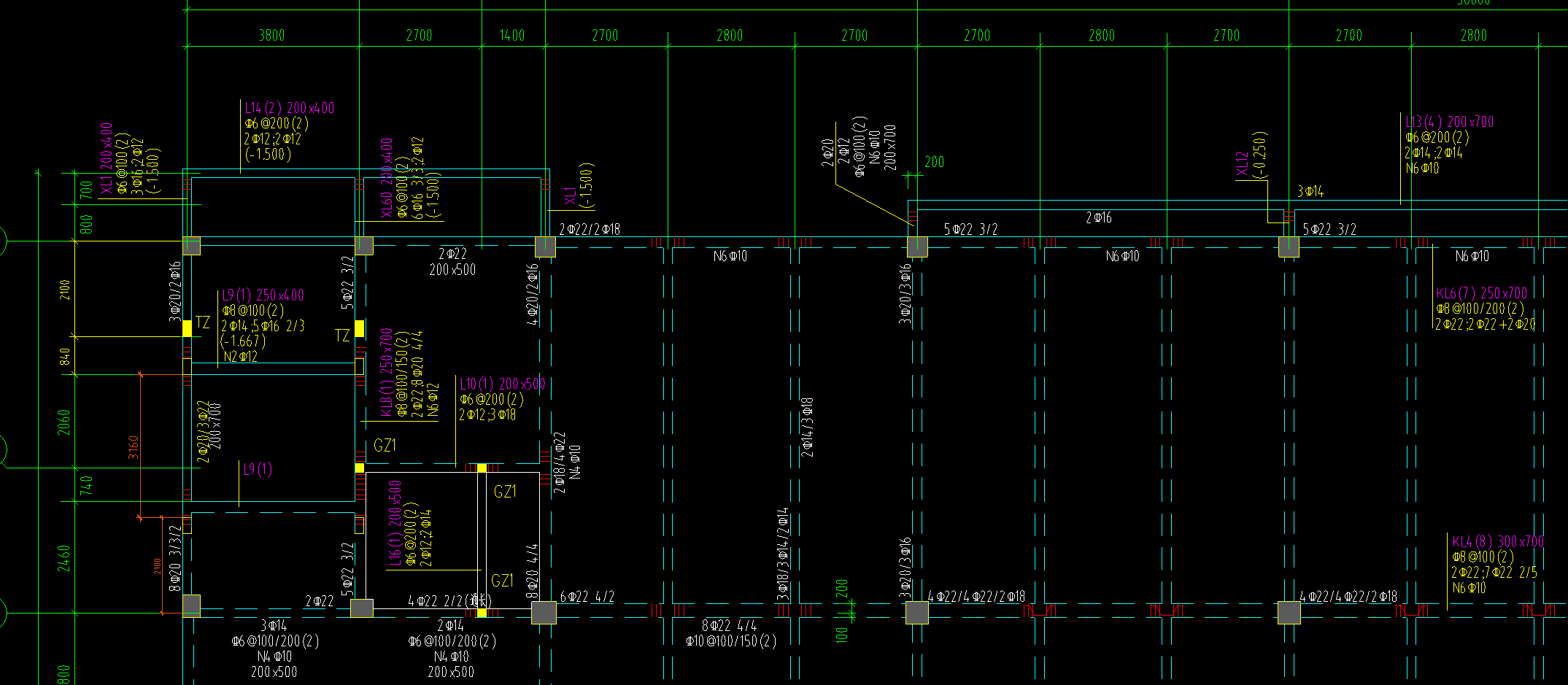Click the "(-0.250)" elevation text beside XL12
This screenshot has width=1568, height=685.
[1260, 155]
